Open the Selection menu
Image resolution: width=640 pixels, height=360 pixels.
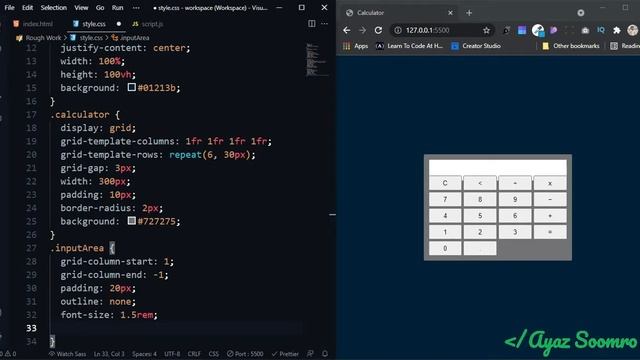point(53,8)
